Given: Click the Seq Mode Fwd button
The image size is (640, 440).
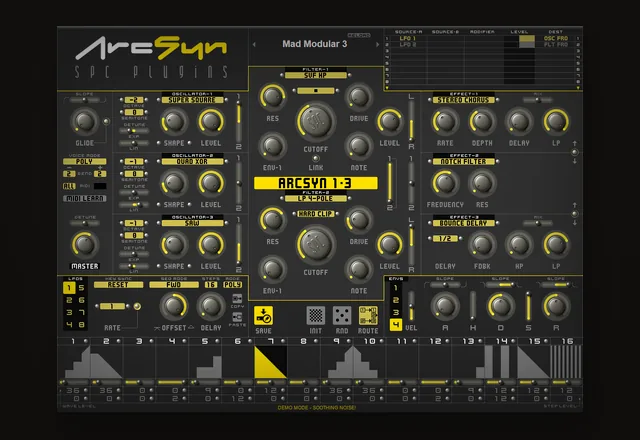Looking at the screenshot, I should 174,285.
